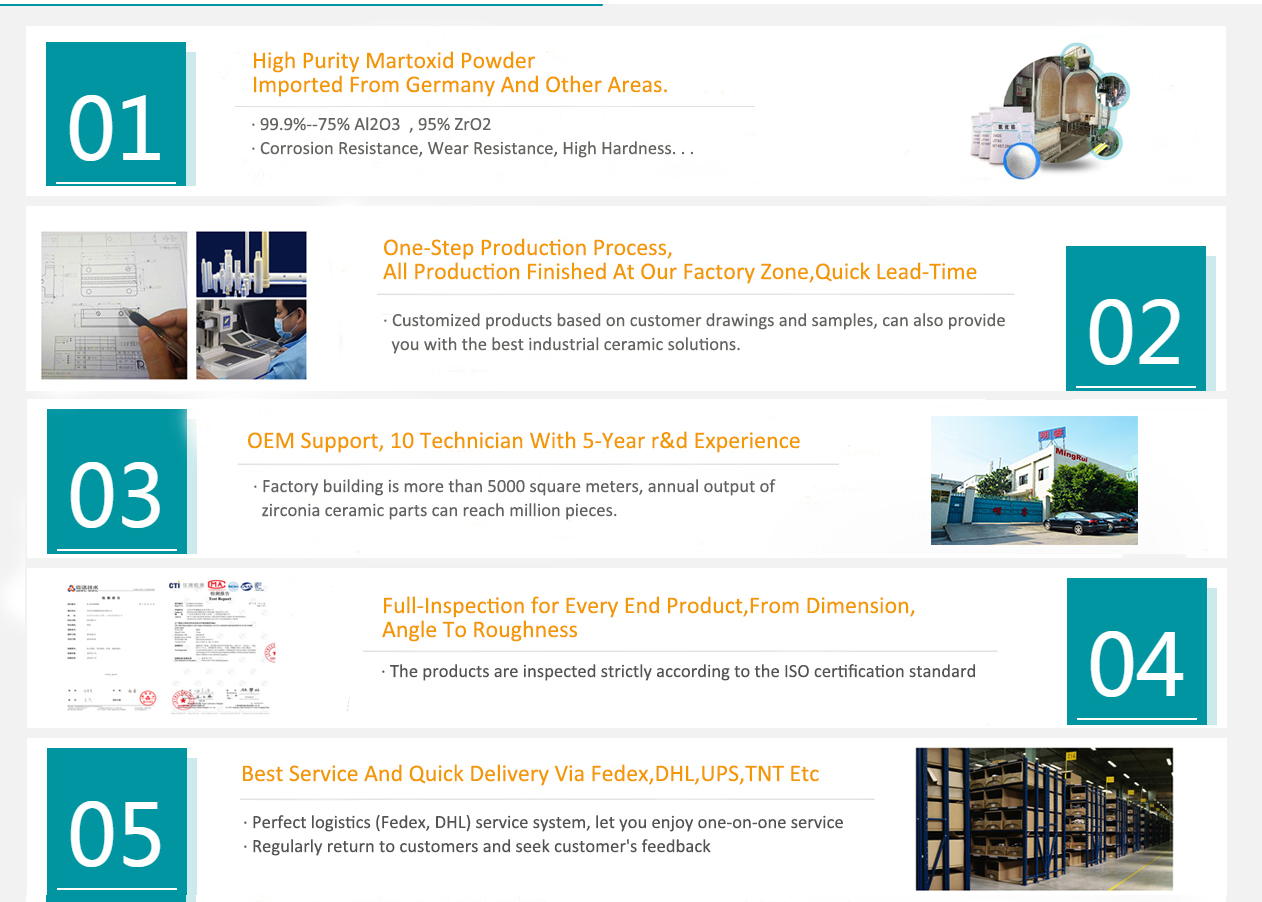Click "Regularly return to customers" feedback line

(x=477, y=846)
